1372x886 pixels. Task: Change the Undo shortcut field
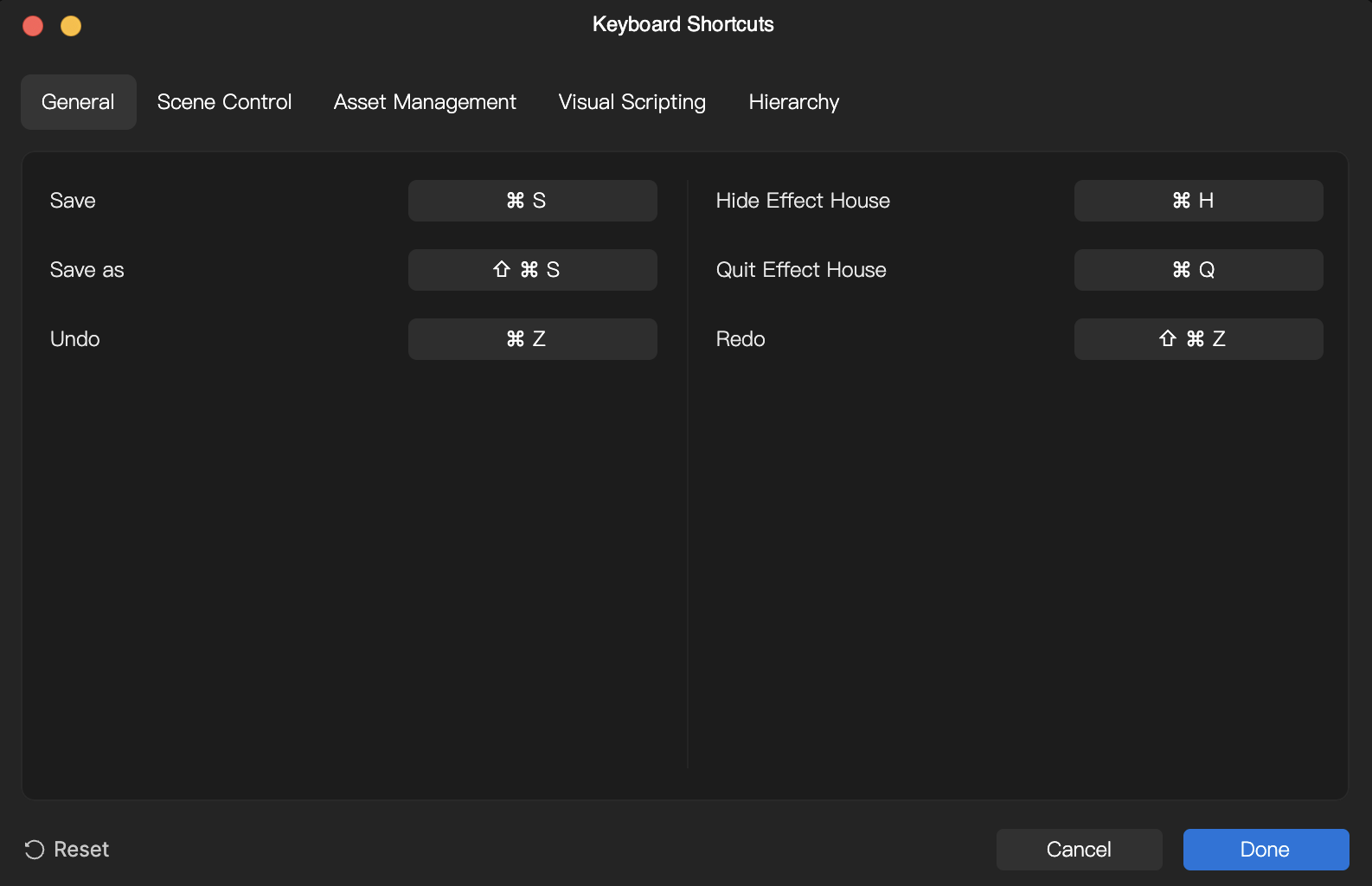click(533, 339)
